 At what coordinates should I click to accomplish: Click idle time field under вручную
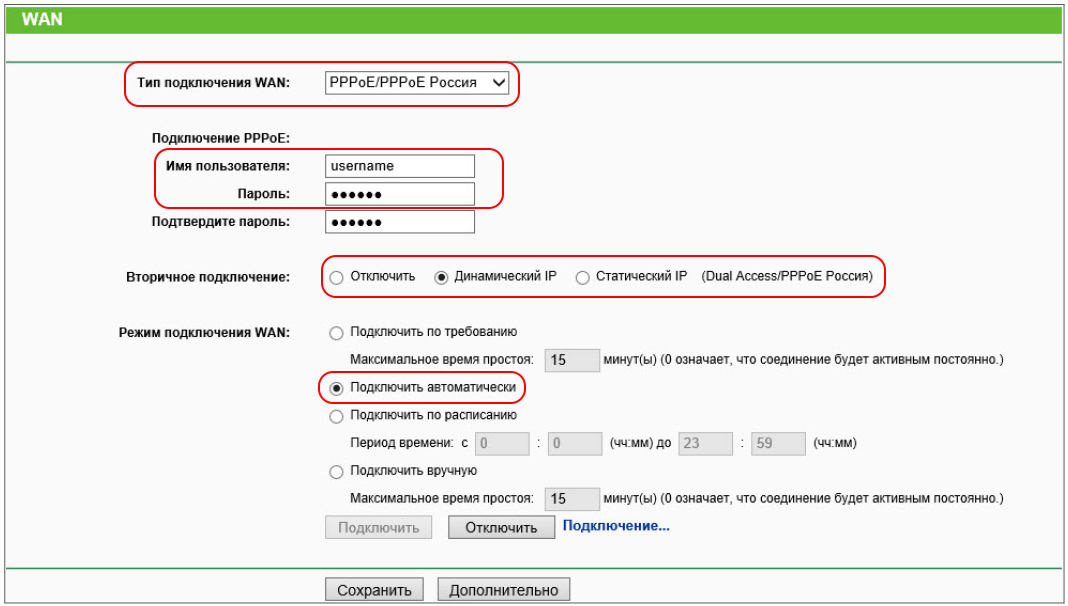point(572,499)
